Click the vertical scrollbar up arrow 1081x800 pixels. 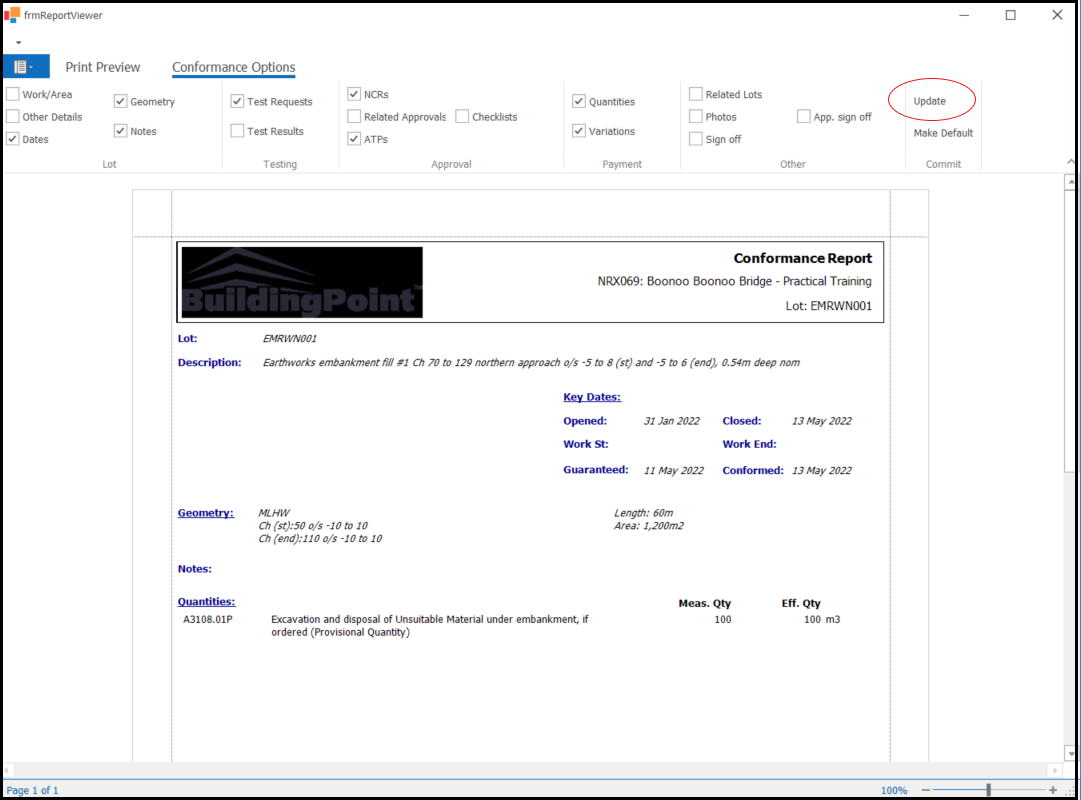(1071, 183)
